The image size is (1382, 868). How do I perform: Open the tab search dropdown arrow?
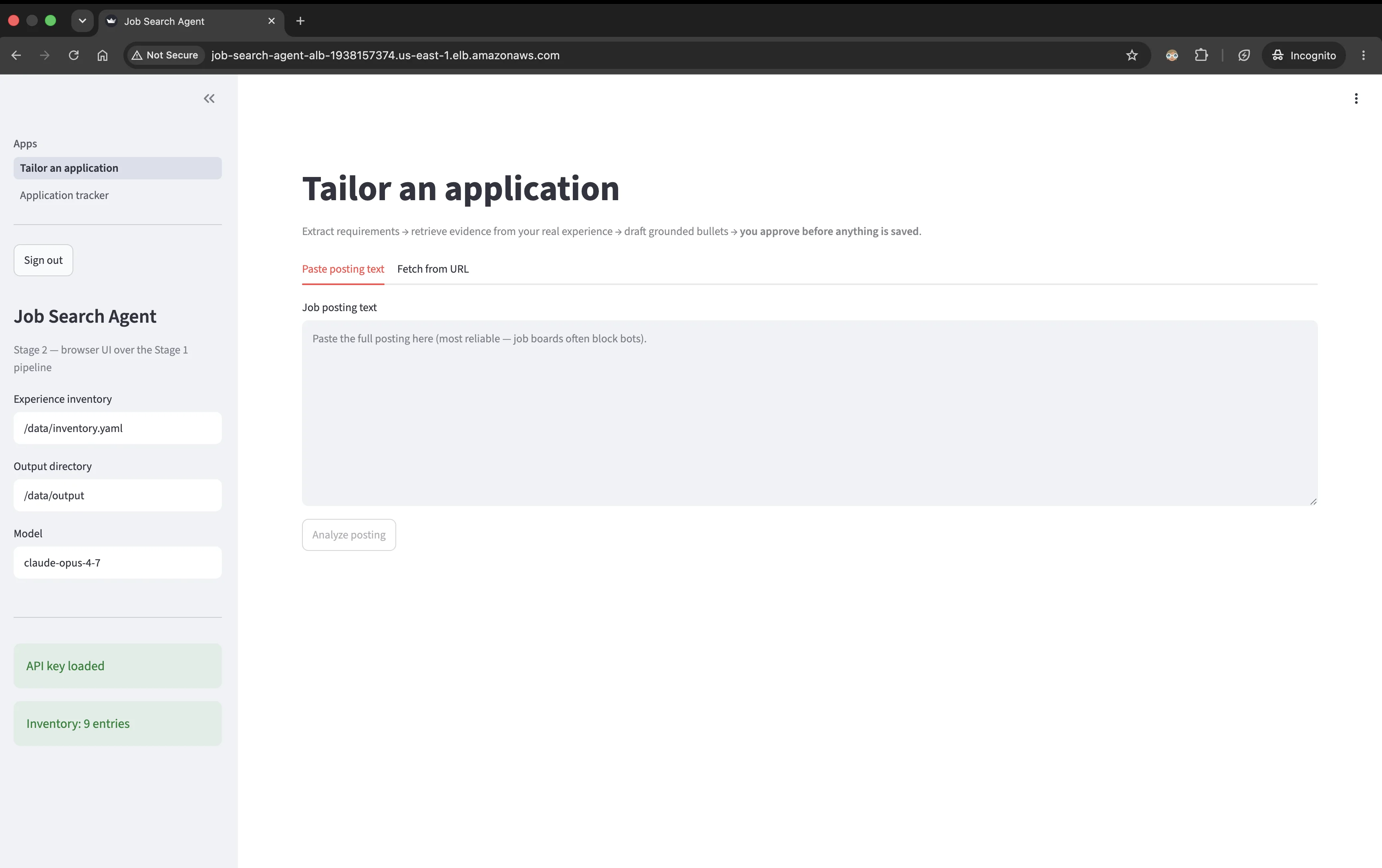[82, 21]
